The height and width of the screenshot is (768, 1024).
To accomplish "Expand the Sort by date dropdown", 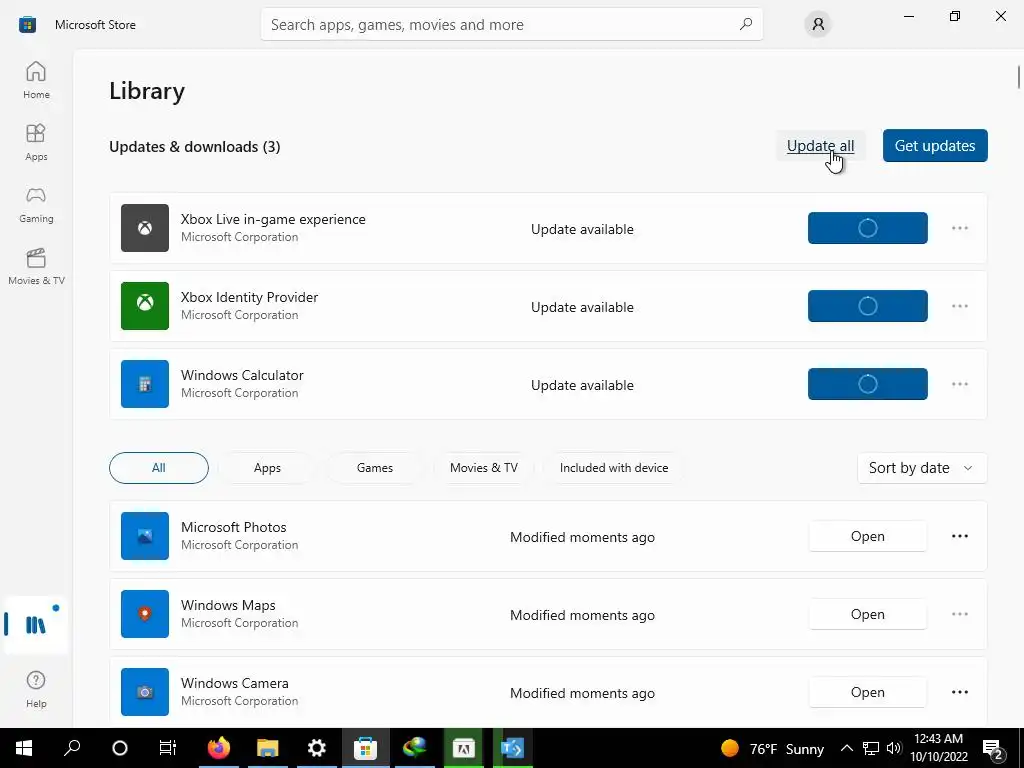I will (921, 468).
